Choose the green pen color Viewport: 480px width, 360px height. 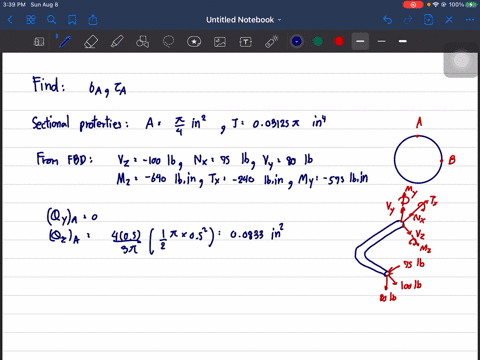coord(318,41)
